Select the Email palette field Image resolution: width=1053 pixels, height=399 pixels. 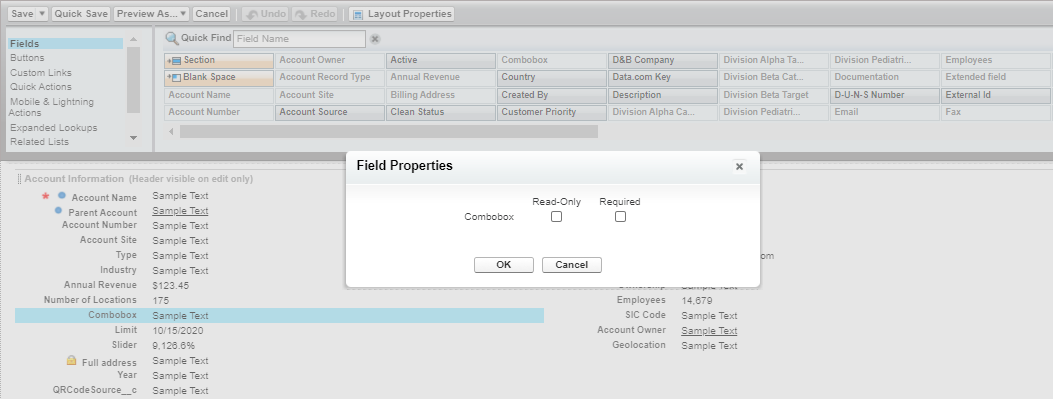pyautogui.click(x=885, y=112)
